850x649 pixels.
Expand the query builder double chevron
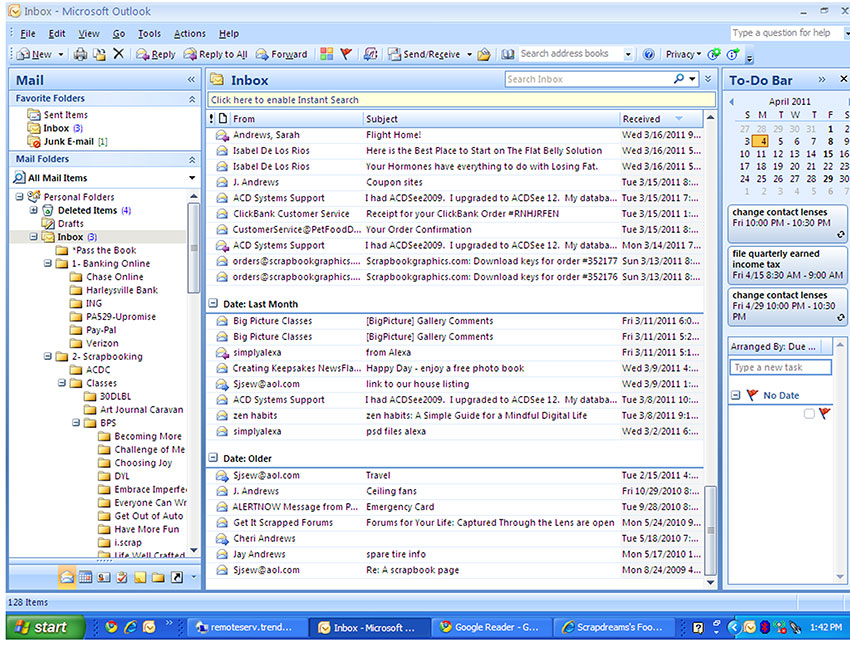coord(708,79)
